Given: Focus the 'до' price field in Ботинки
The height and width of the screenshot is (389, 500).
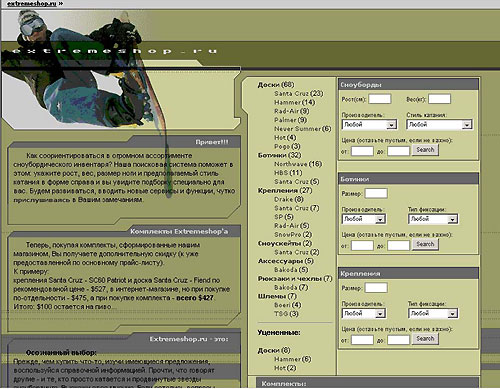Looking at the screenshot, I should [398, 246].
